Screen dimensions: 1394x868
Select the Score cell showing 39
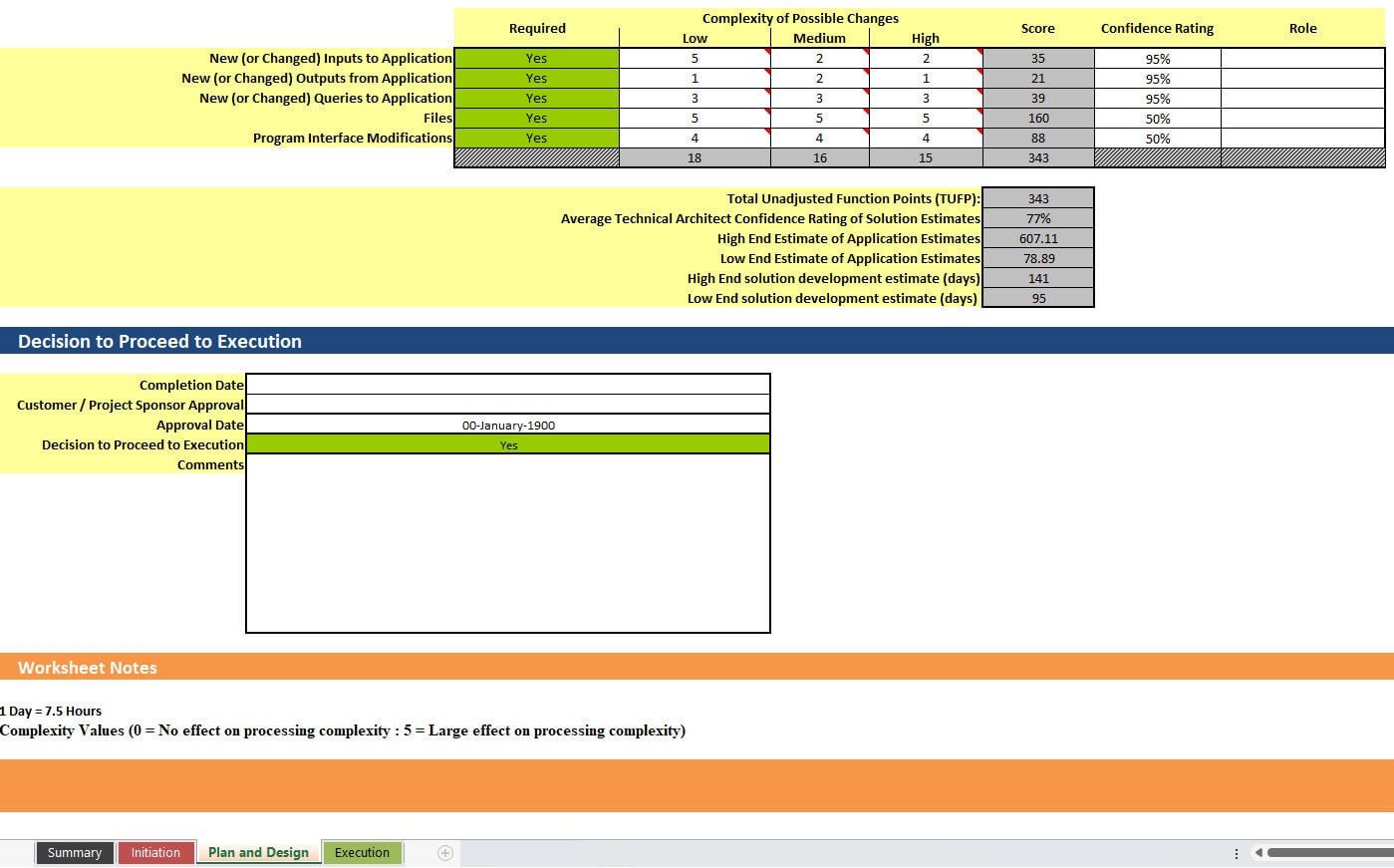[x=1038, y=99]
